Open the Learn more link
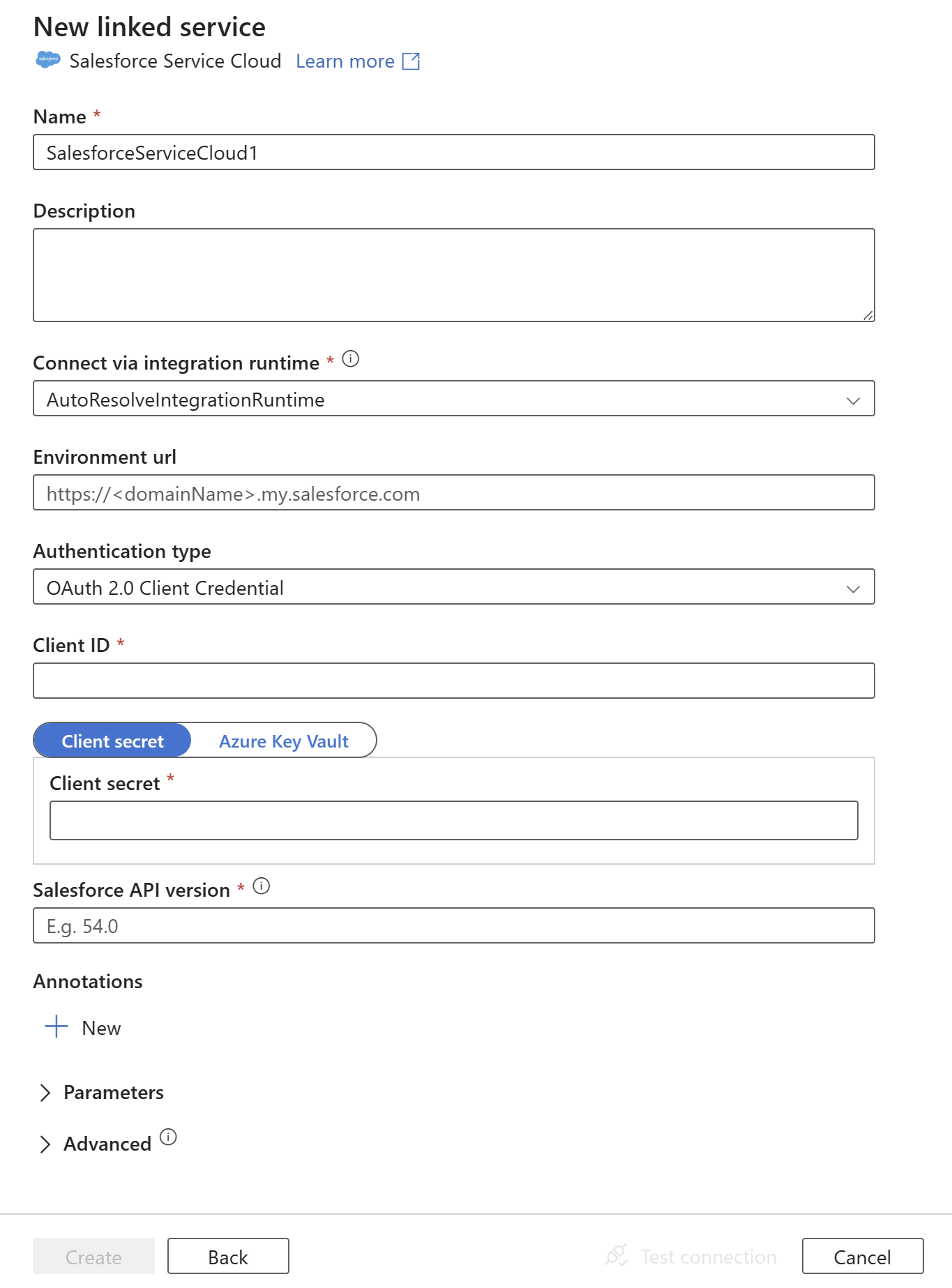The image size is (952, 1288). pyautogui.click(x=346, y=61)
